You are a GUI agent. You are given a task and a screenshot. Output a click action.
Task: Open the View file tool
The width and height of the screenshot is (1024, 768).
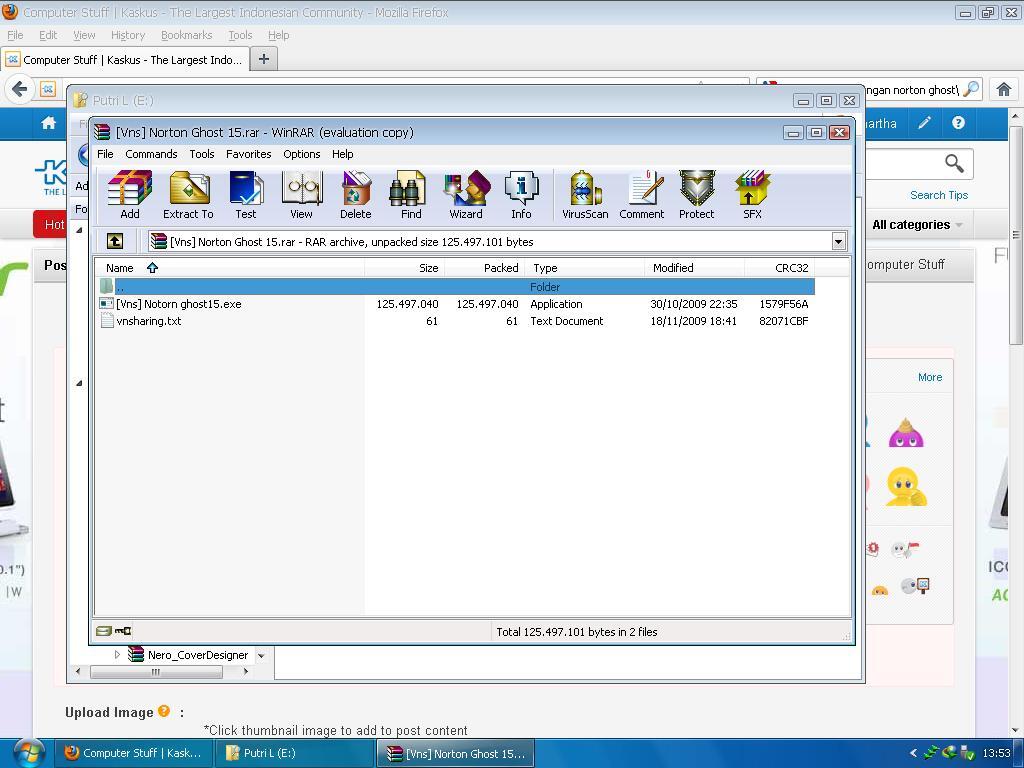point(301,194)
